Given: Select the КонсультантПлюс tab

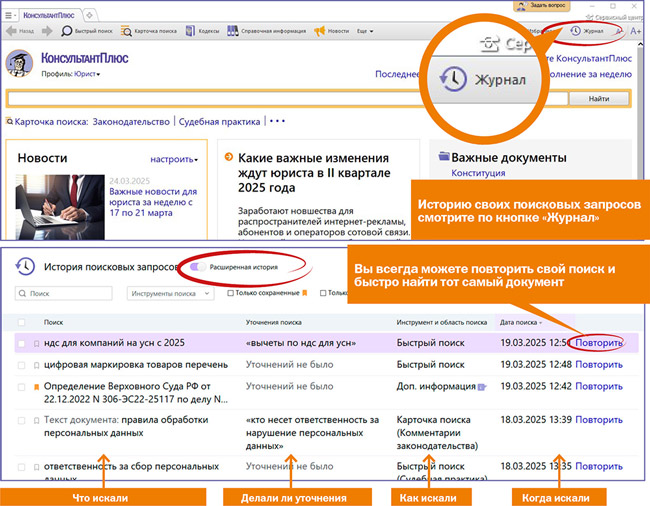Looking at the screenshot, I should (x=49, y=15).
